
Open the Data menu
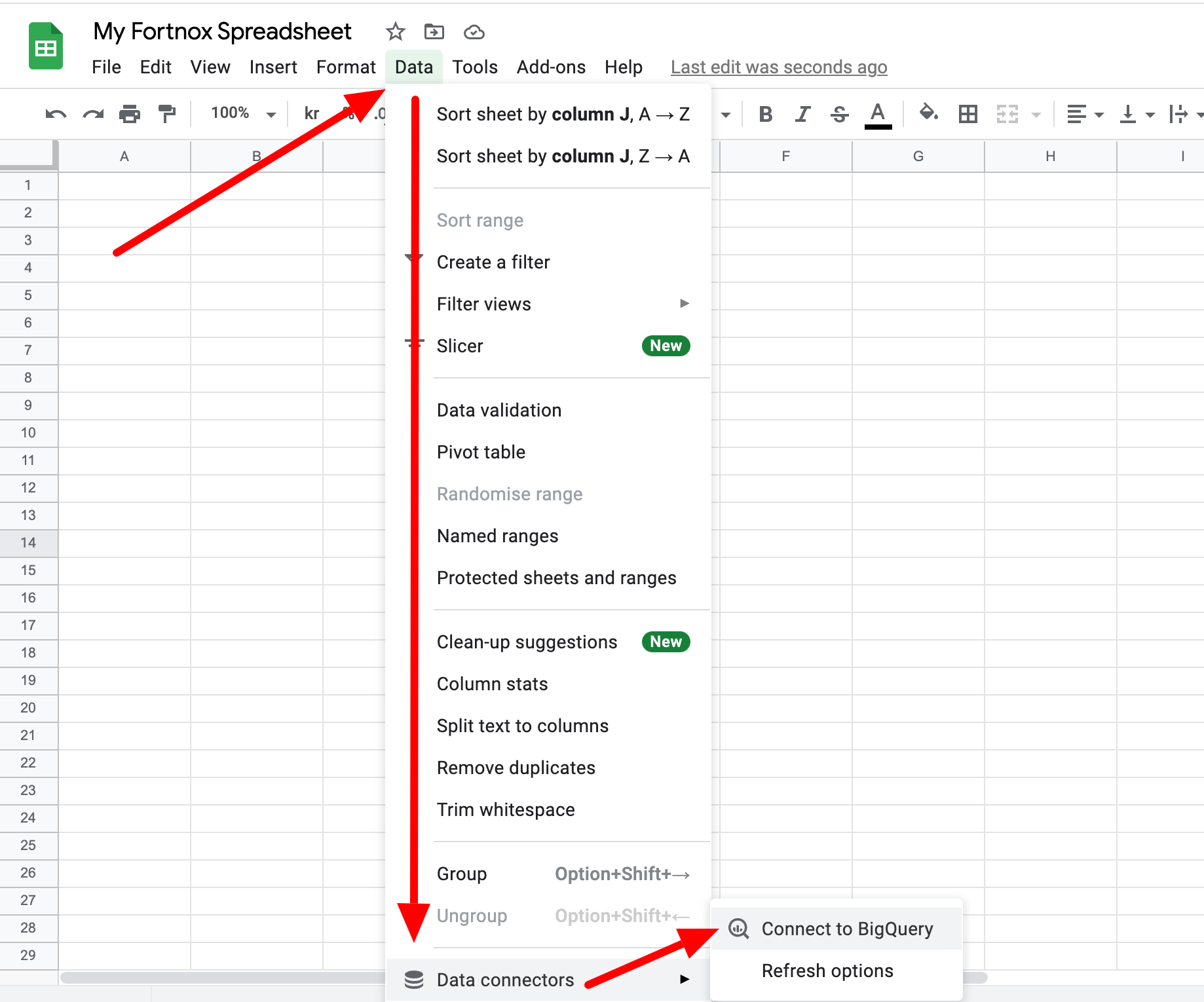[x=413, y=66]
